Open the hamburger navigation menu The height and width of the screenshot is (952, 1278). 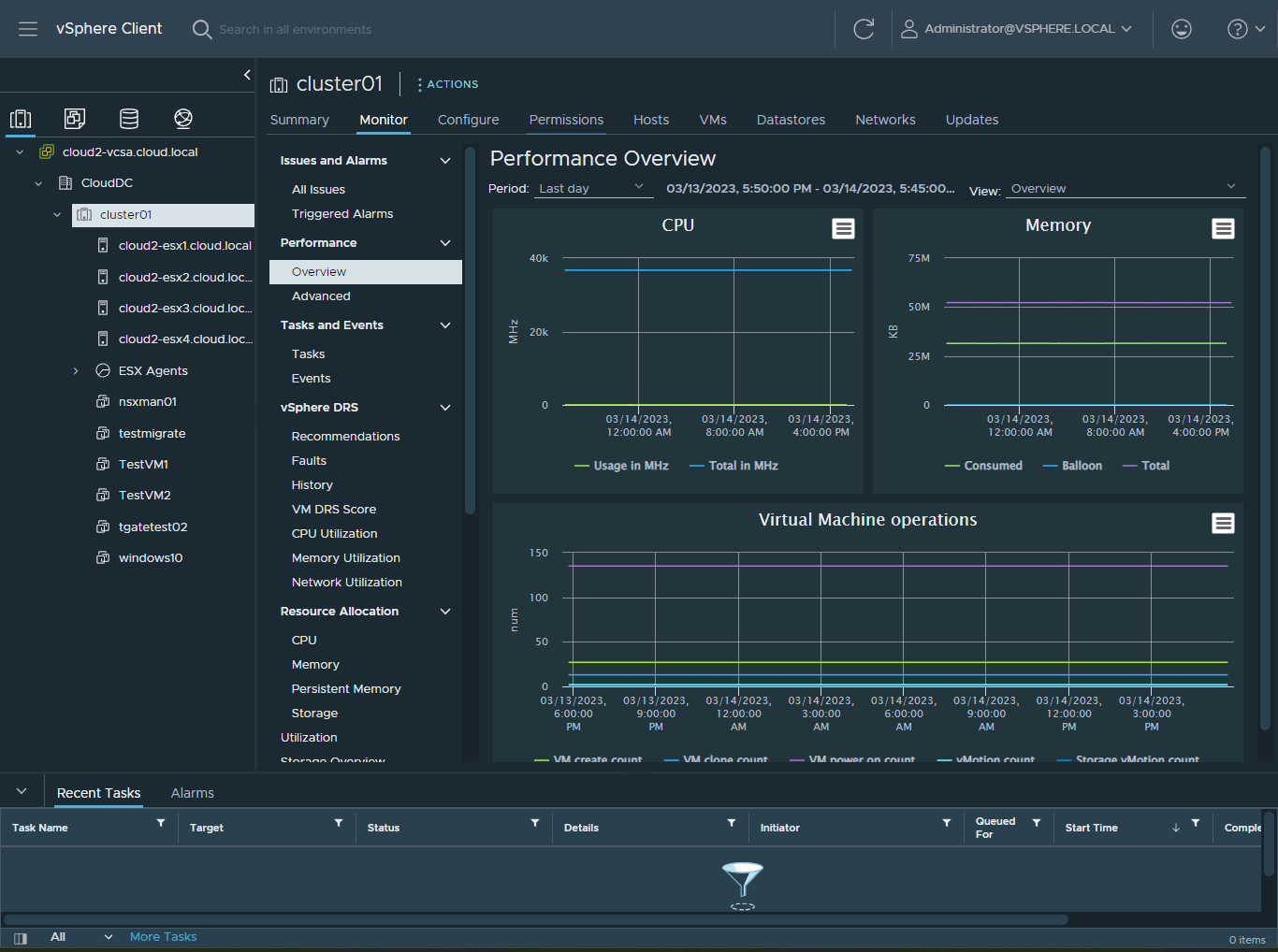point(28,29)
